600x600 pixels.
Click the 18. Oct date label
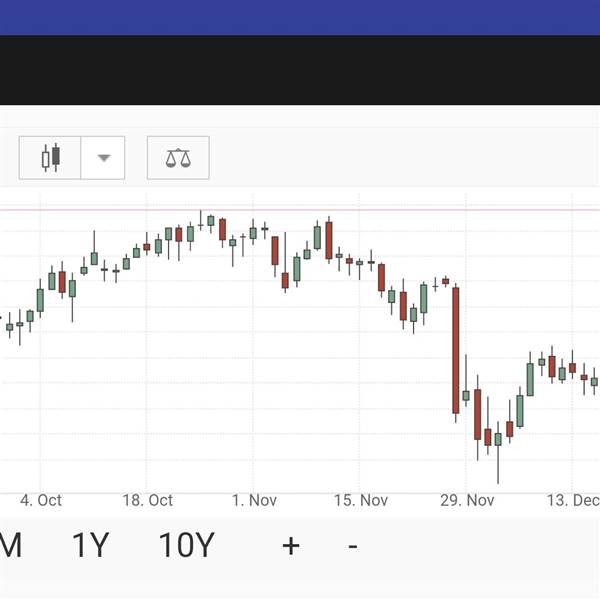pos(147,500)
